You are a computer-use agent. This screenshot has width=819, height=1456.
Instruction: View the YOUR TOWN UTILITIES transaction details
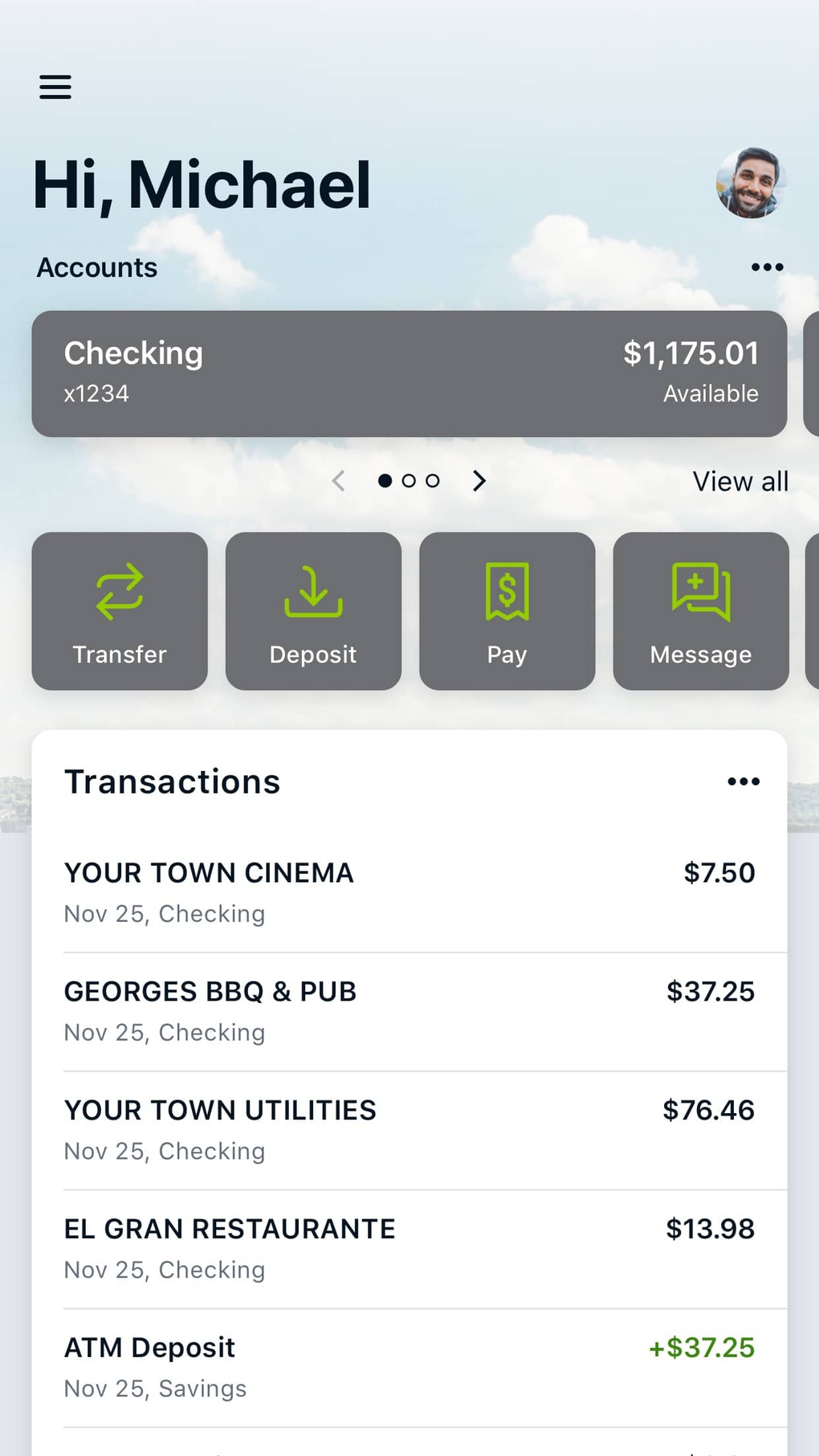pos(409,1130)
